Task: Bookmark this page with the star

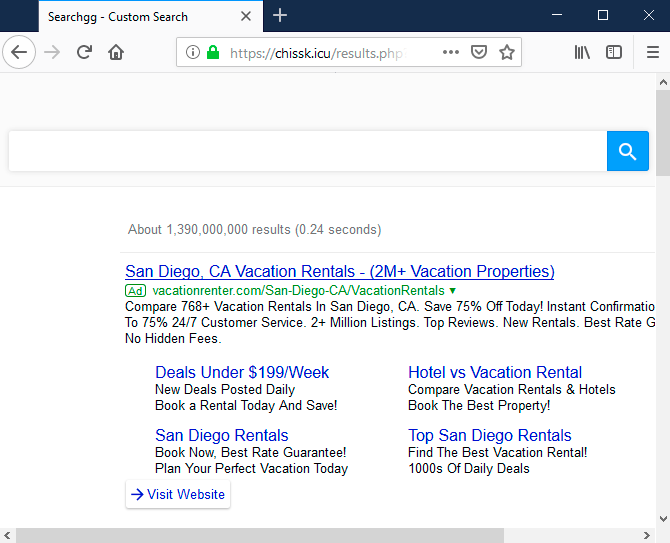Action: (x=507, y=52)
